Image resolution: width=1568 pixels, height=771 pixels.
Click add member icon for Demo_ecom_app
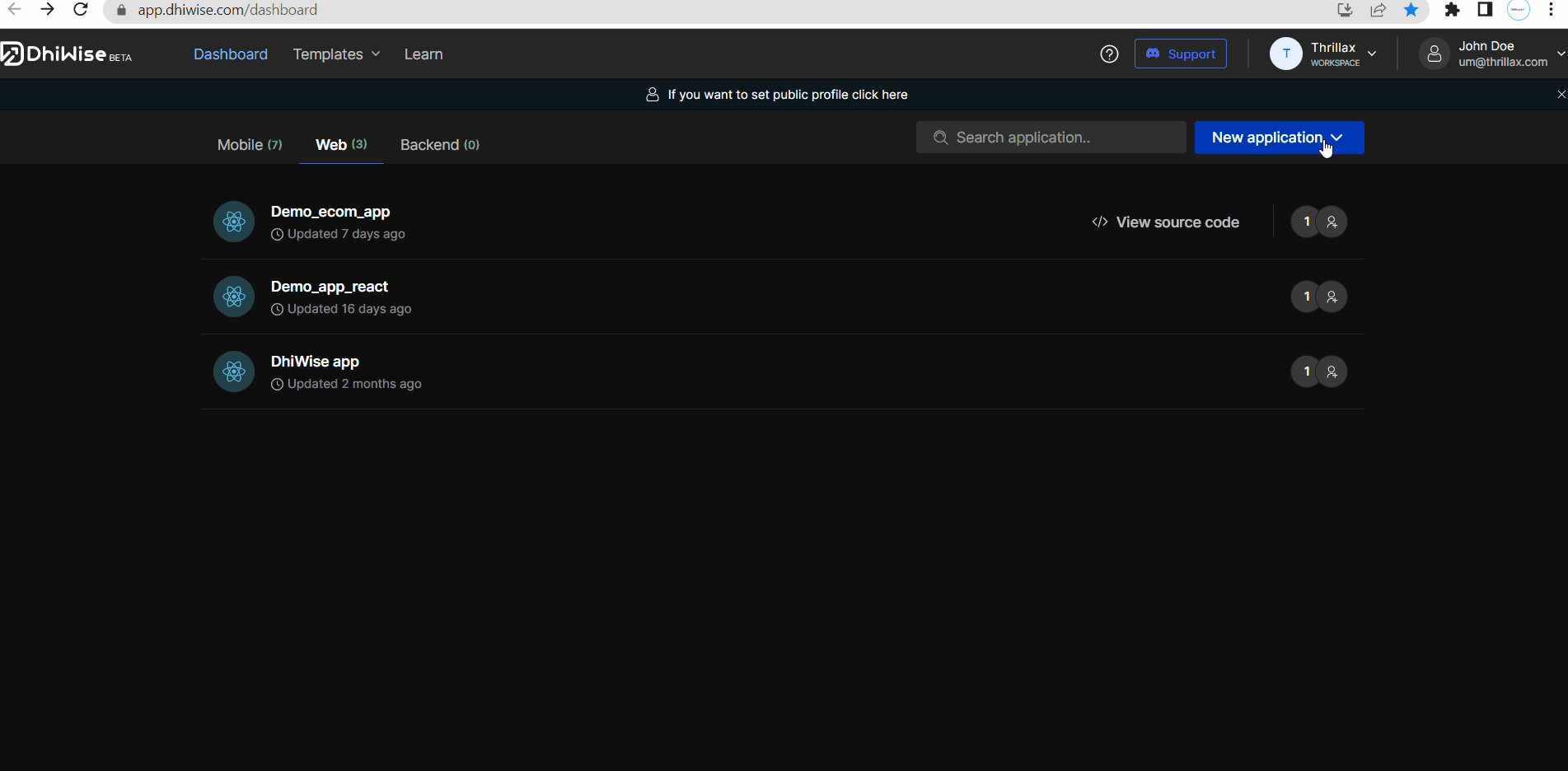(x=1332, y=222)
